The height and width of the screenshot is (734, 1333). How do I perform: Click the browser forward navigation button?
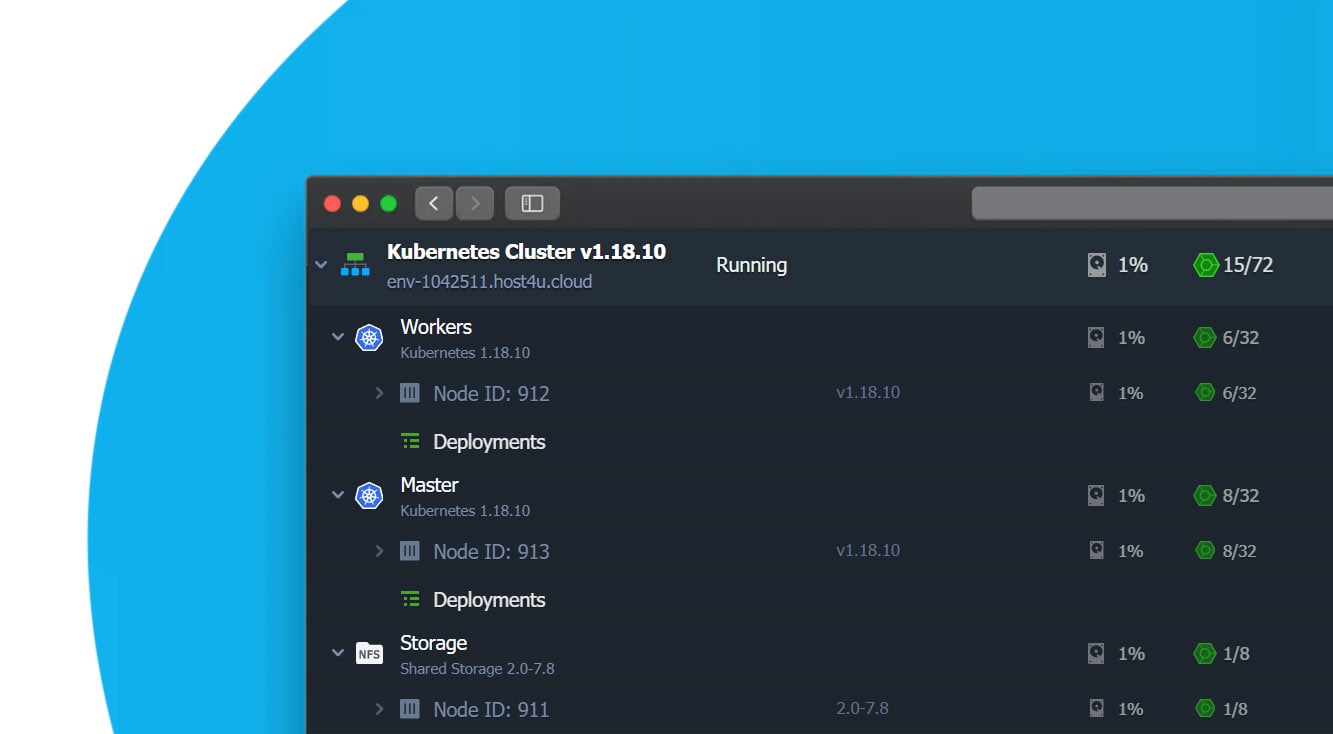pos(475,203)
